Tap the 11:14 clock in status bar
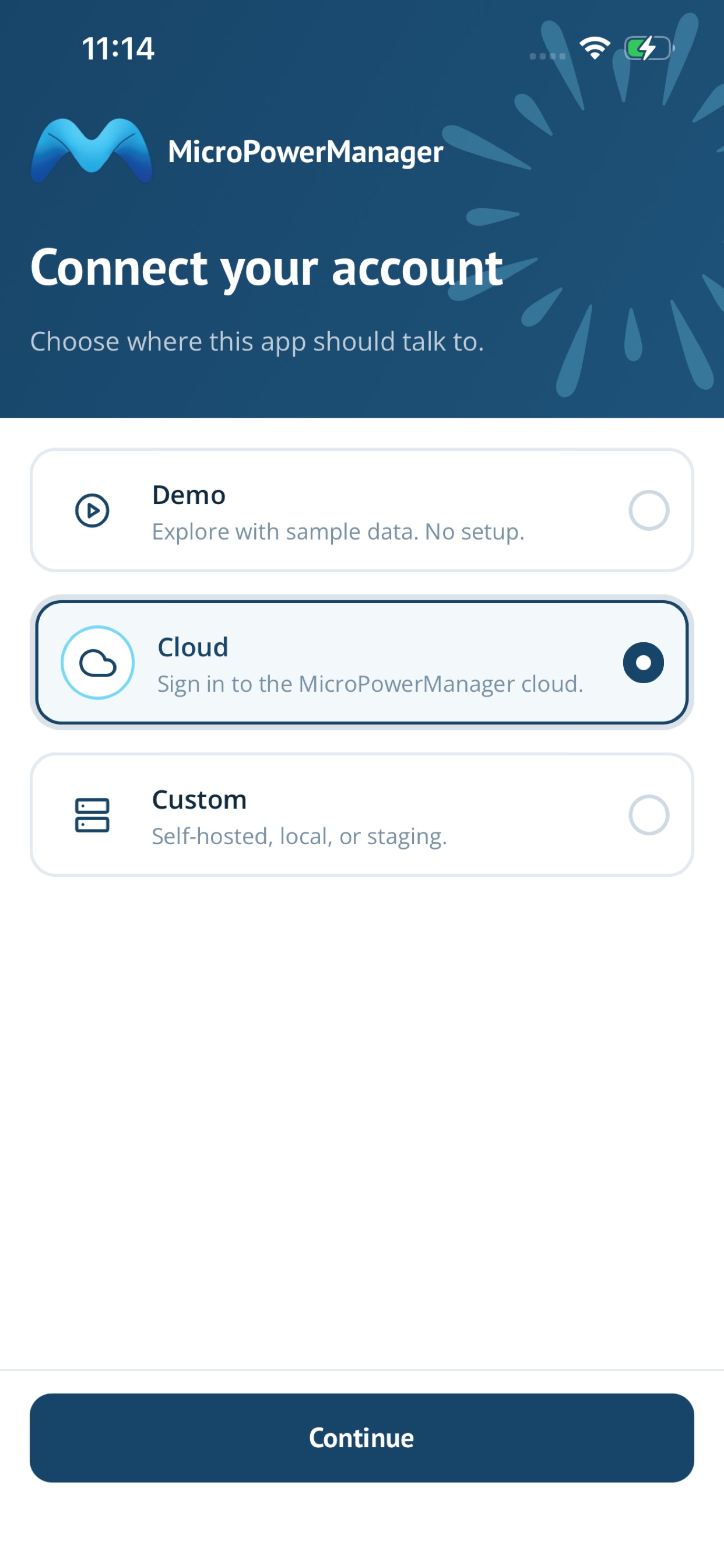Viewport: 724px width, 1568px height. 118,48
